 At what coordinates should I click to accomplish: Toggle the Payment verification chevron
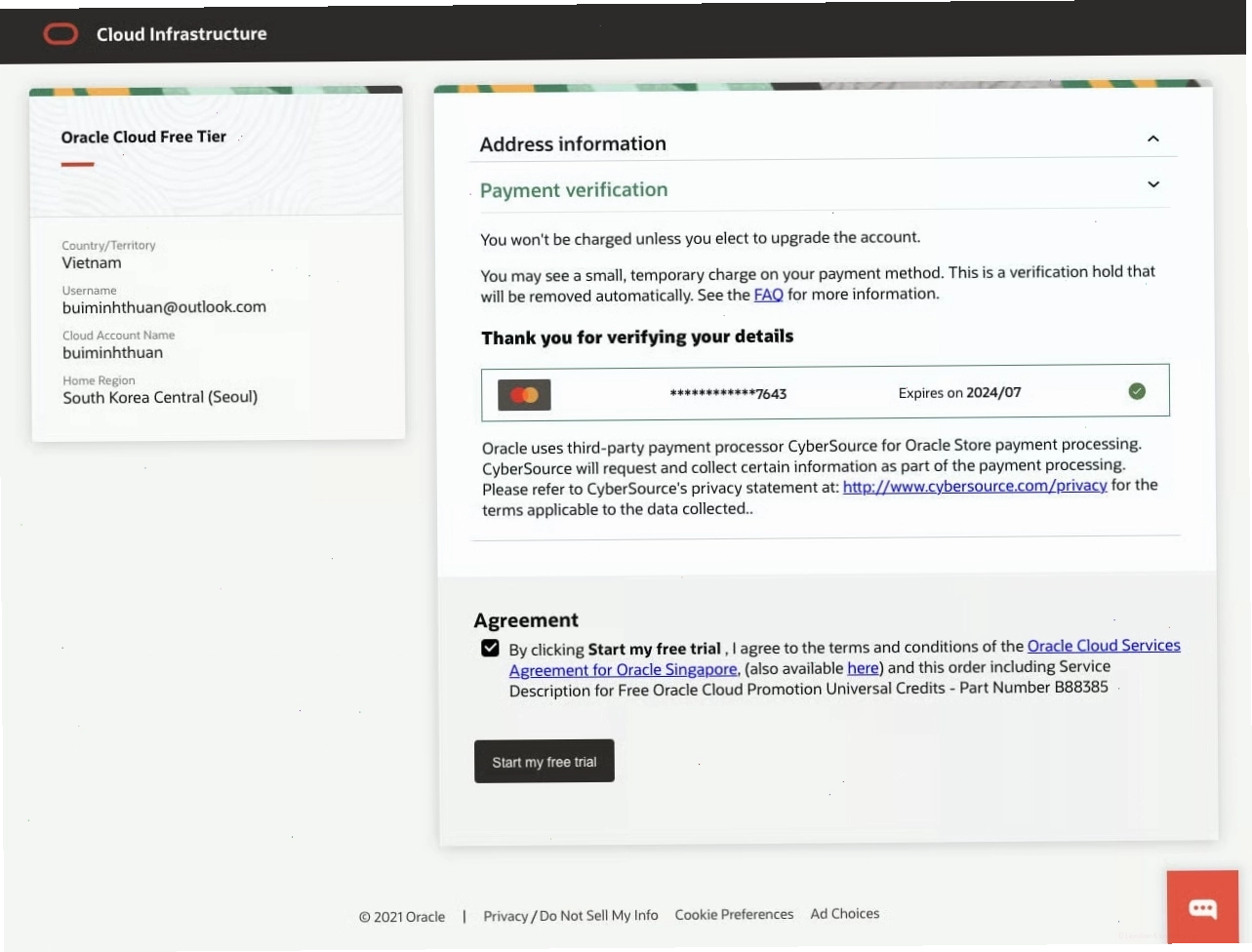(x=1153, y=184)
